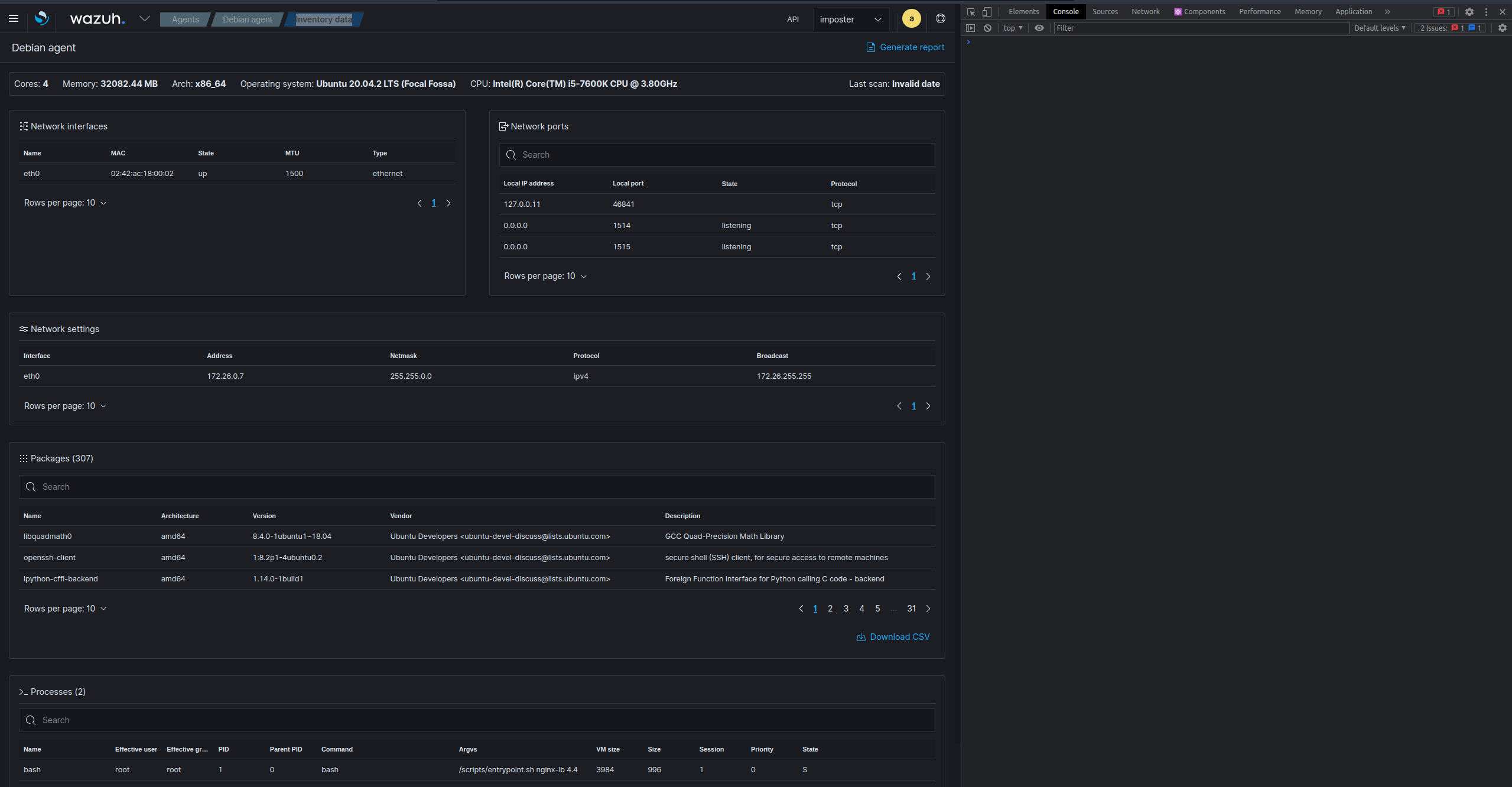Viewport: 1512px width, 787px height.
Task: Open DevTools settings gear
Action: coord(1469,11)
